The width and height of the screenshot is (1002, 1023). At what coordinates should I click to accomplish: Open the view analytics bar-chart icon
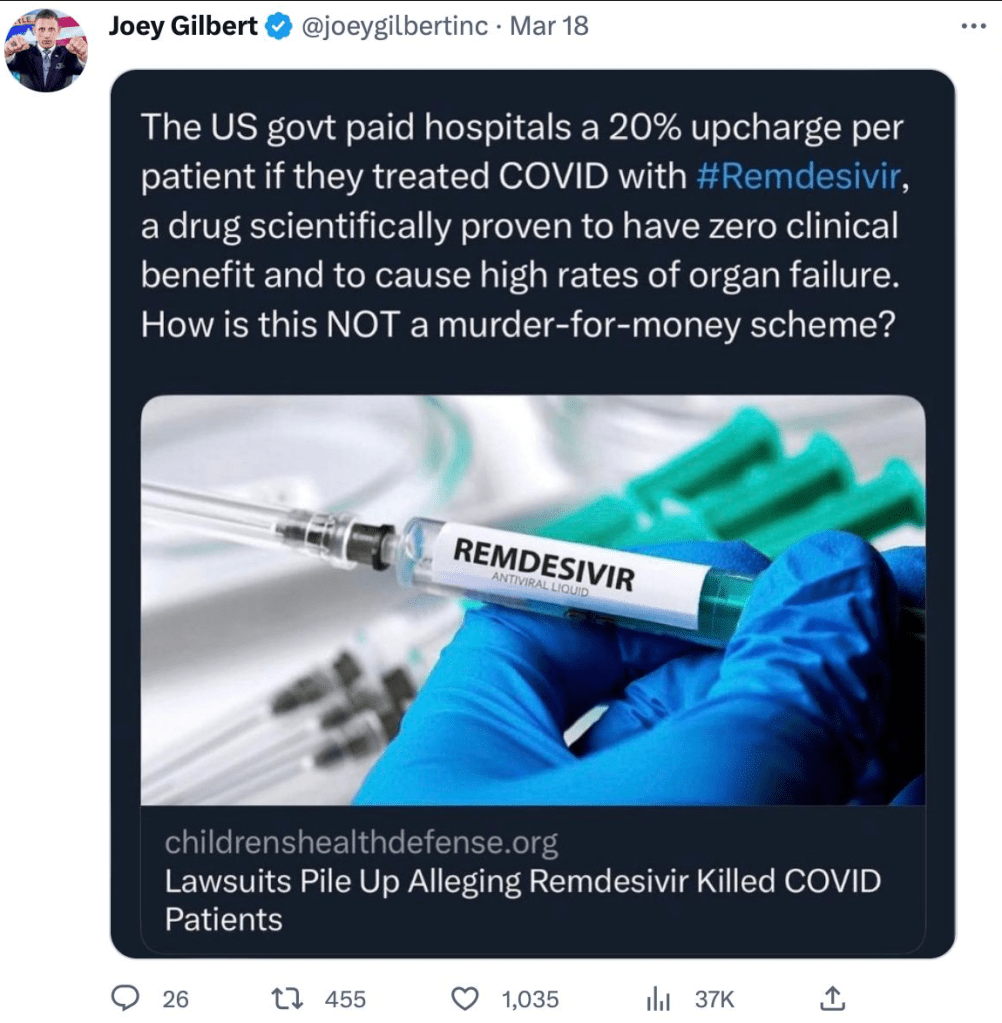click(657, 998)
